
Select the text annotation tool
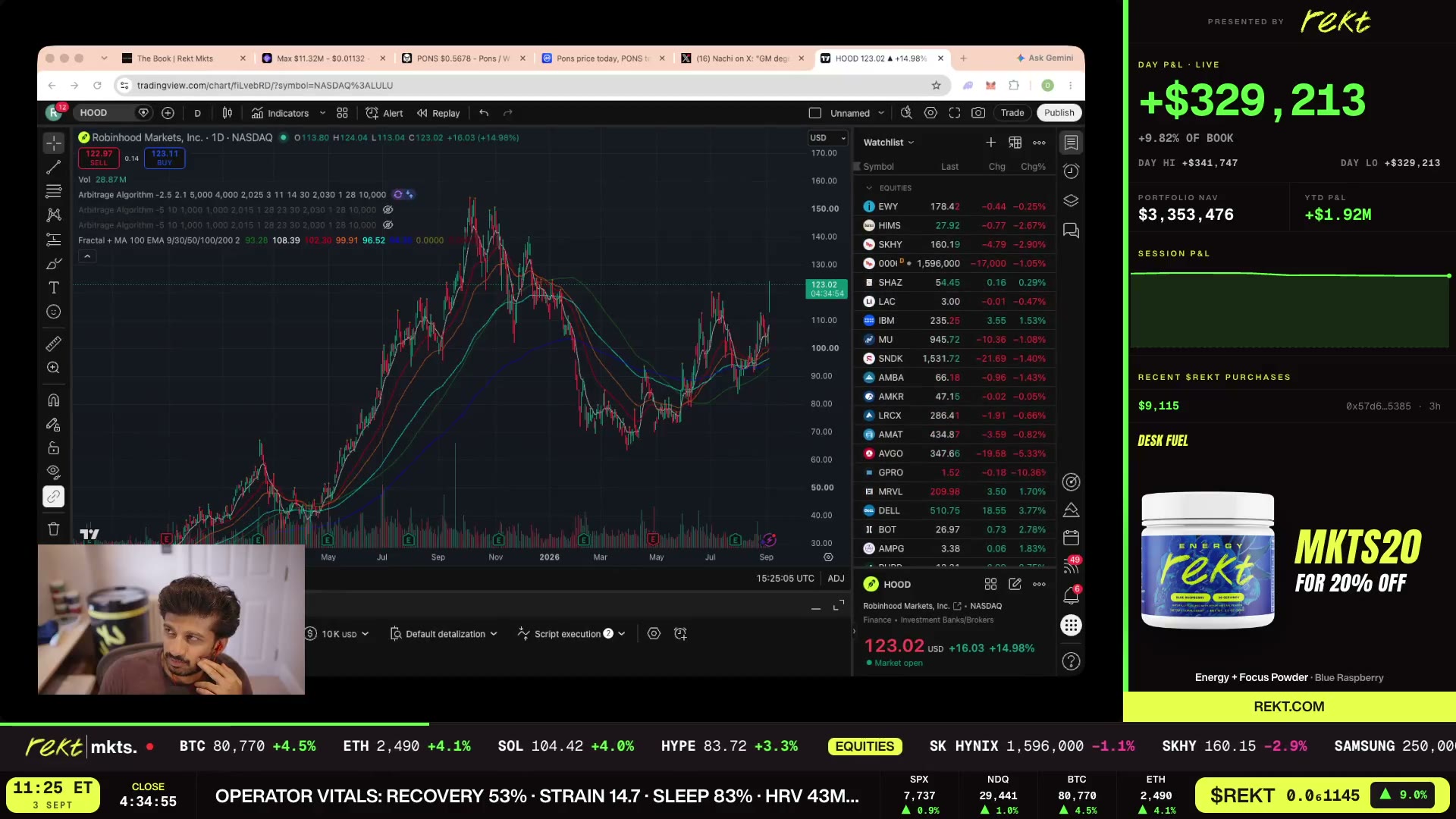tap(53, 287)
